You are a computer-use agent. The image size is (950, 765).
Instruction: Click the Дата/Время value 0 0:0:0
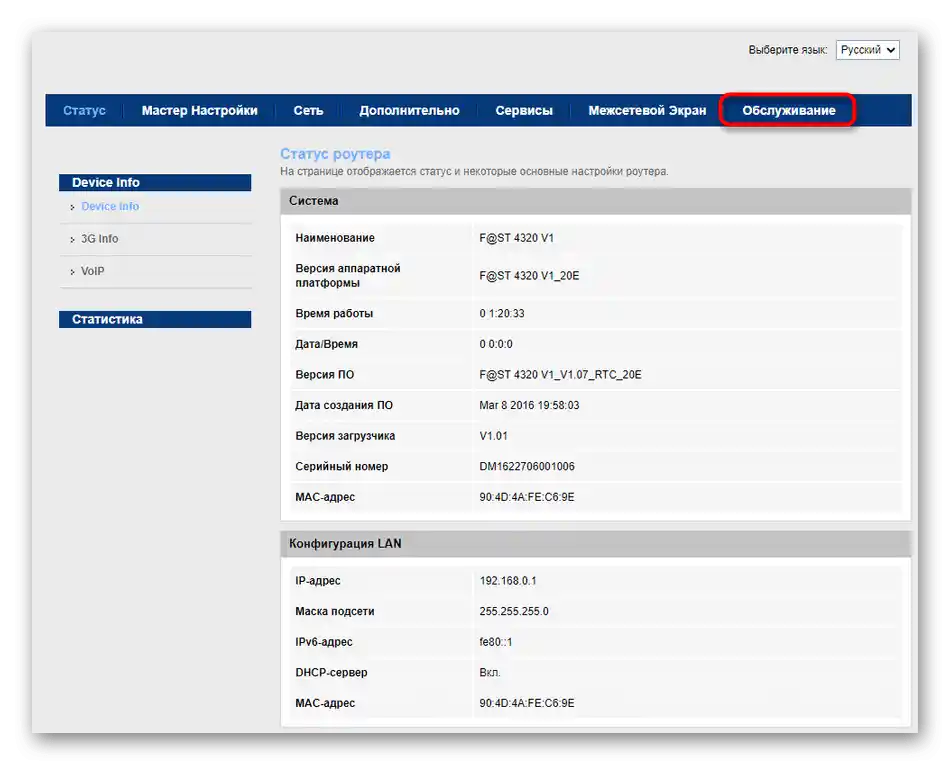496,344
